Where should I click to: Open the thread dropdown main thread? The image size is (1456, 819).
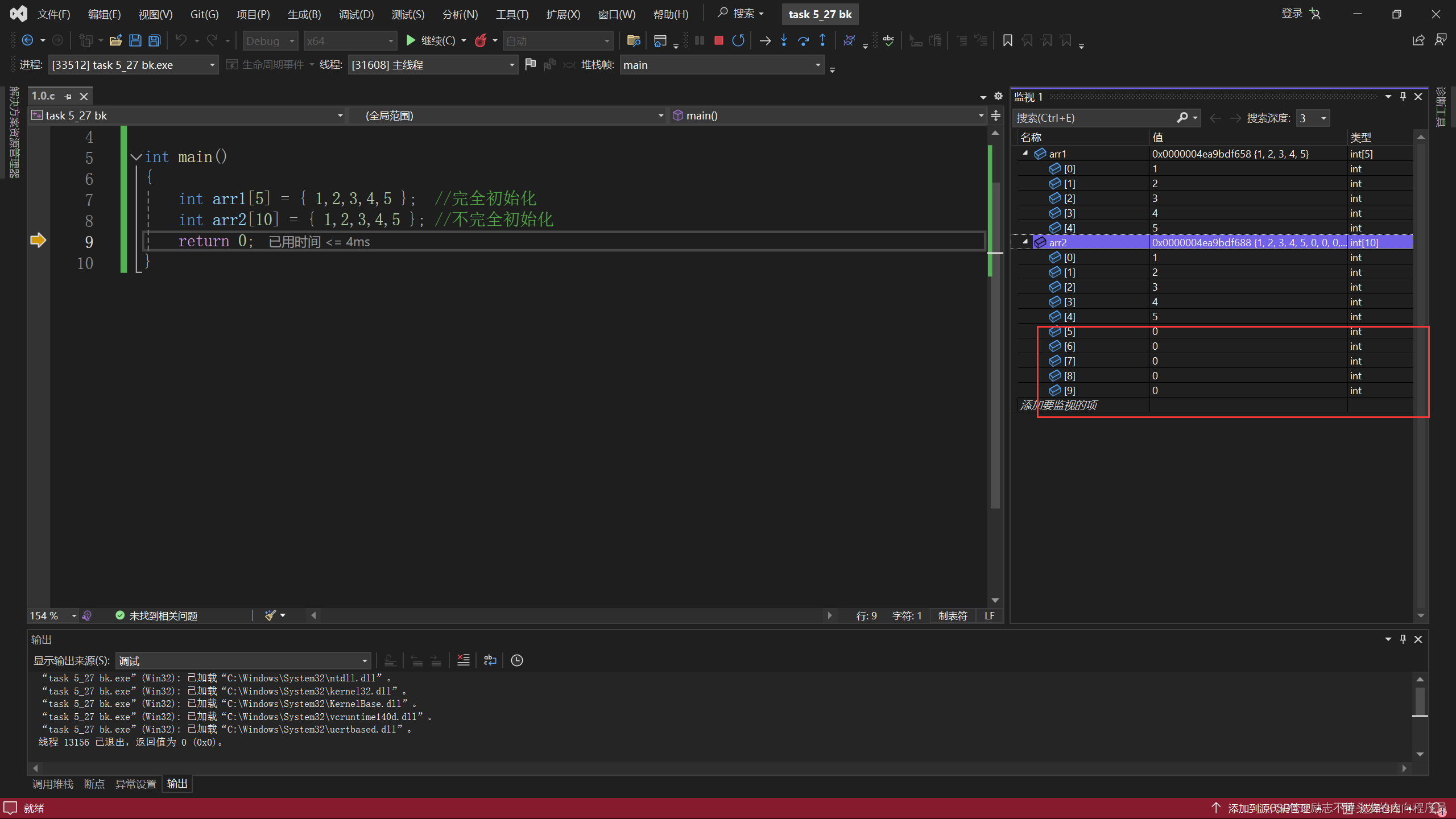433,65
